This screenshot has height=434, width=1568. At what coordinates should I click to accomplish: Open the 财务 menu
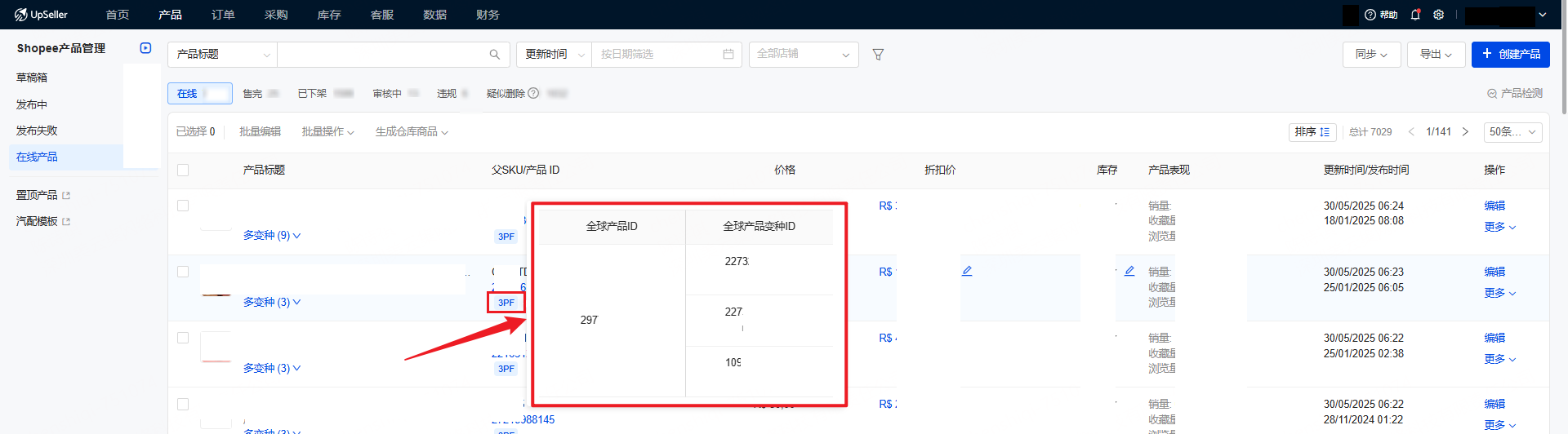click(x=488, y=15)
